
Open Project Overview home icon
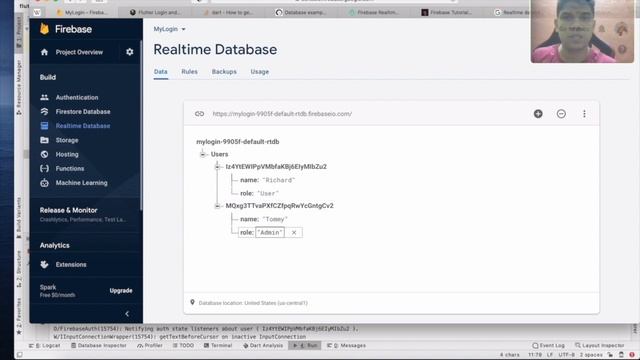[44, 52]
